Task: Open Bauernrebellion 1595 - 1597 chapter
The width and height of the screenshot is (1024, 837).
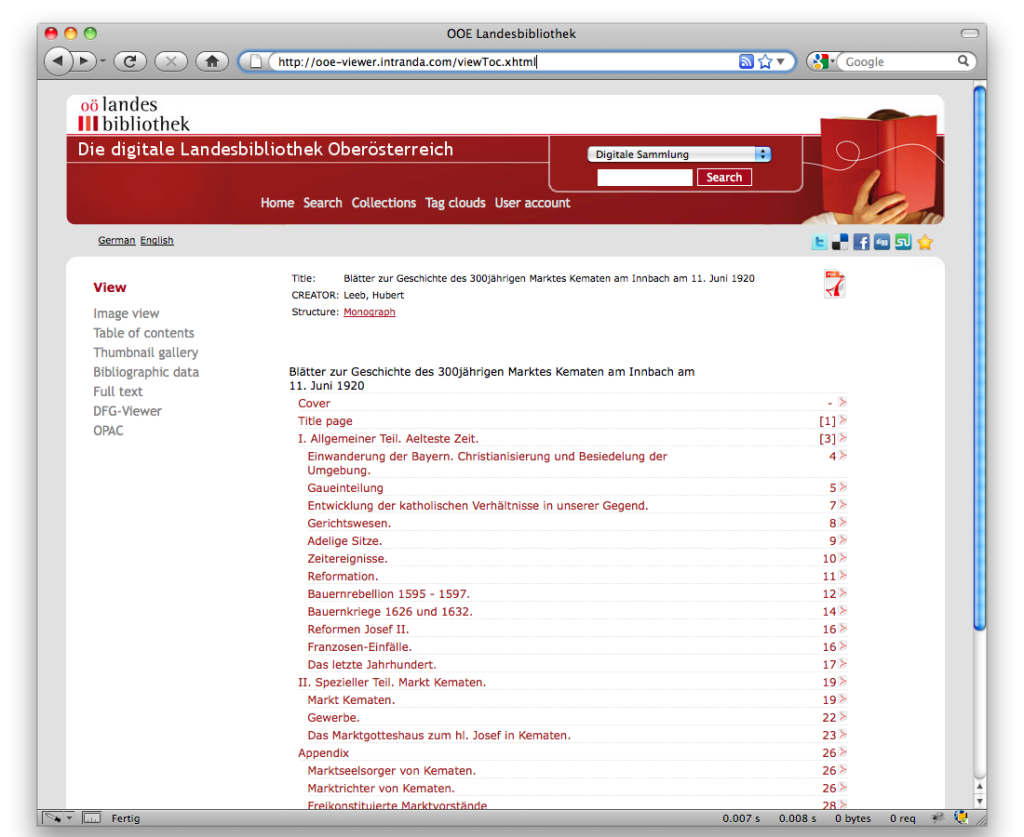Action: click(389, 594)
